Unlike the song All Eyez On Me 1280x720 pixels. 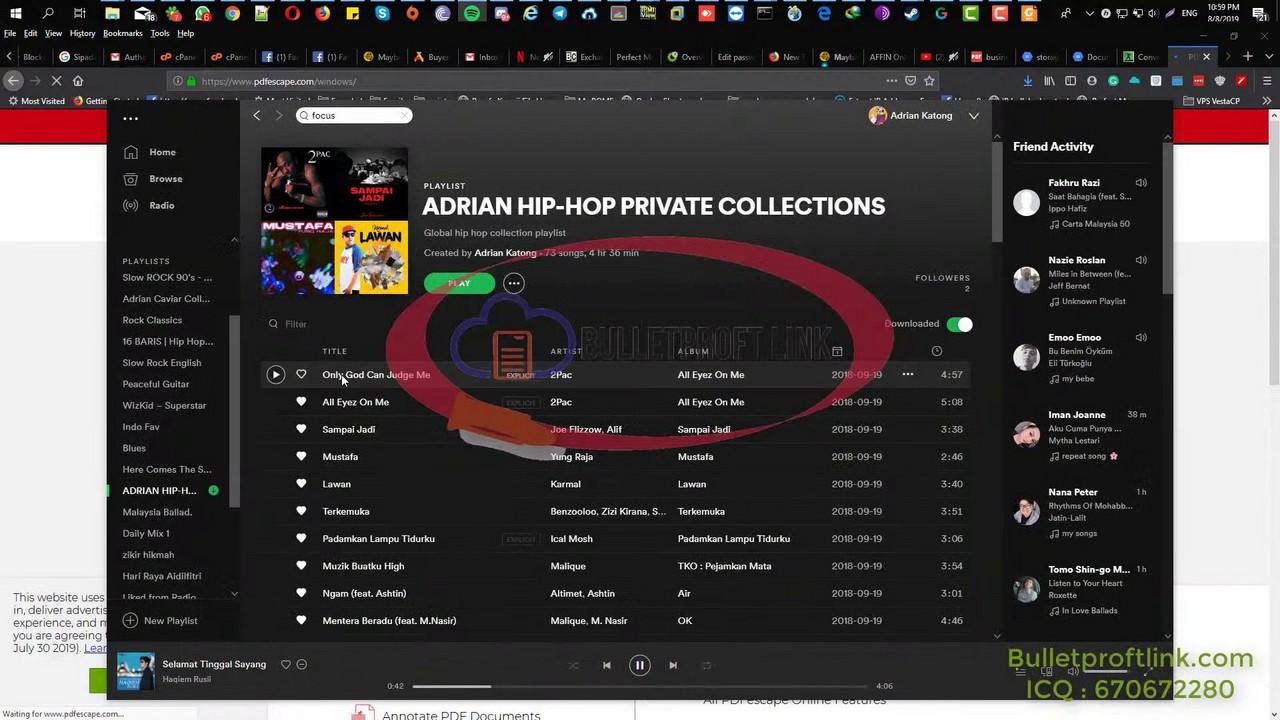pyautogui.click(x=301, y=402)
